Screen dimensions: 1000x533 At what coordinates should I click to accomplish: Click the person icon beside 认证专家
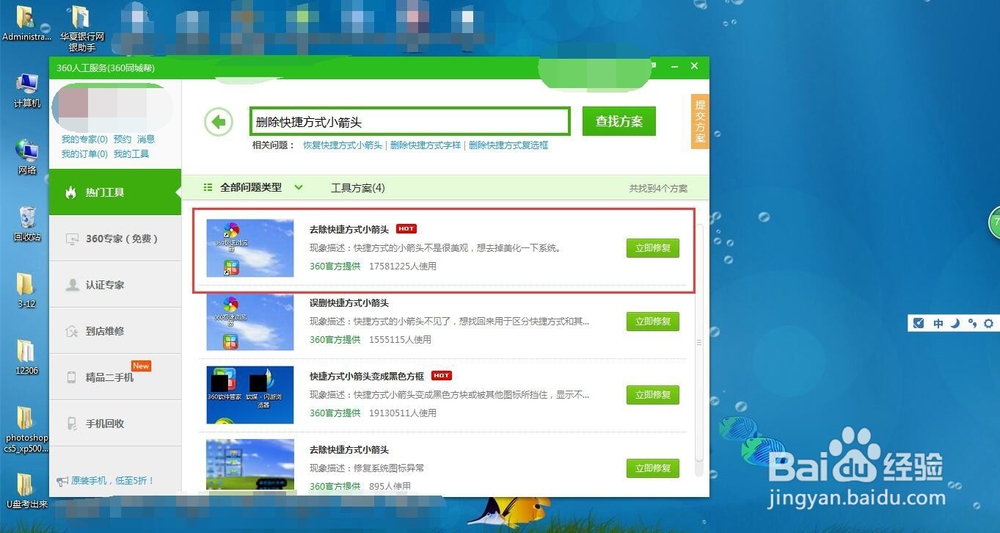click(72, 285)
